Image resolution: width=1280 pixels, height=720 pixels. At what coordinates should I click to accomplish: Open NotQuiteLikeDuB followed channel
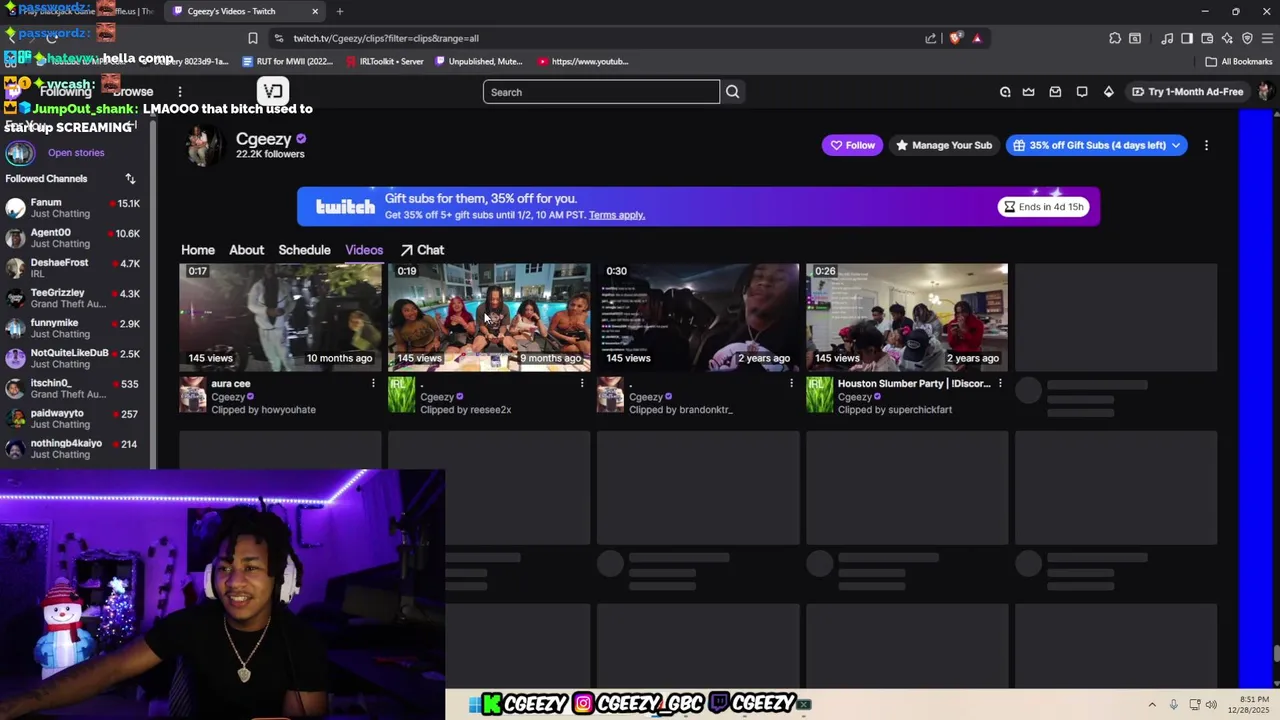click(x=75, y=358)
